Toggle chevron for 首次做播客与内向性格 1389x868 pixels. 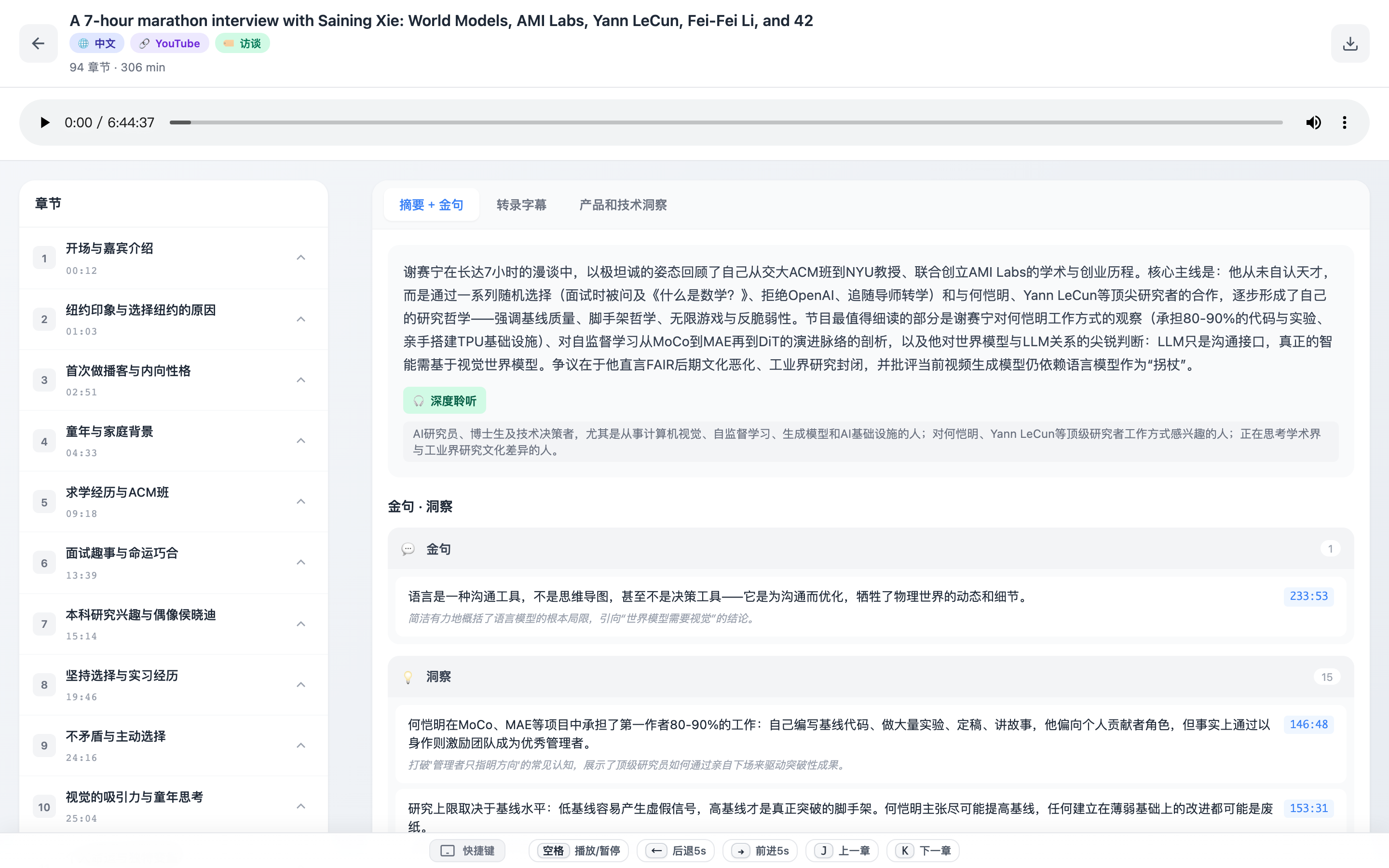pos(301,380)
